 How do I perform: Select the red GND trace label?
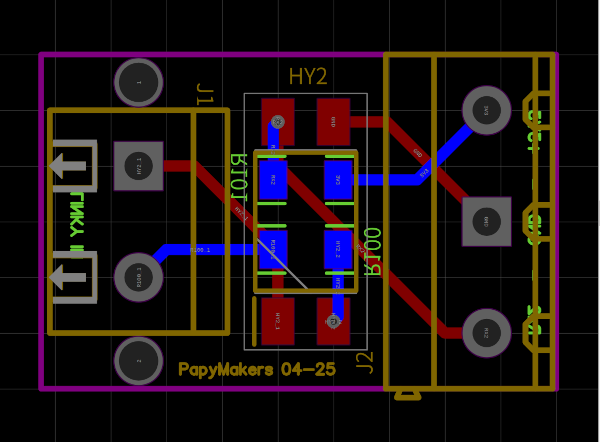click(x=418, y=153)
